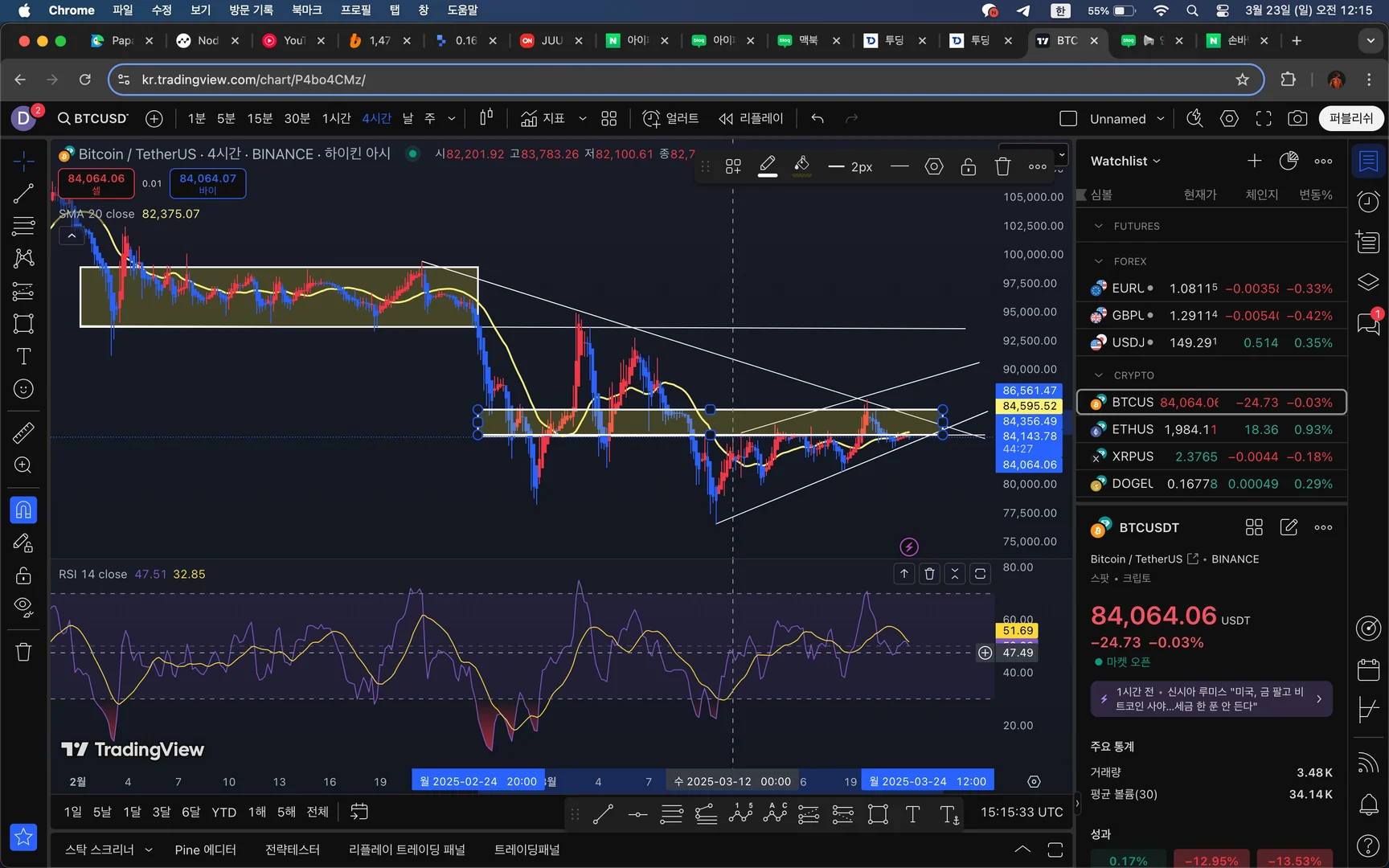The image size is (1389, 868).
Task: Select the 1시간 timeframe button
Action: coord(336,118)
